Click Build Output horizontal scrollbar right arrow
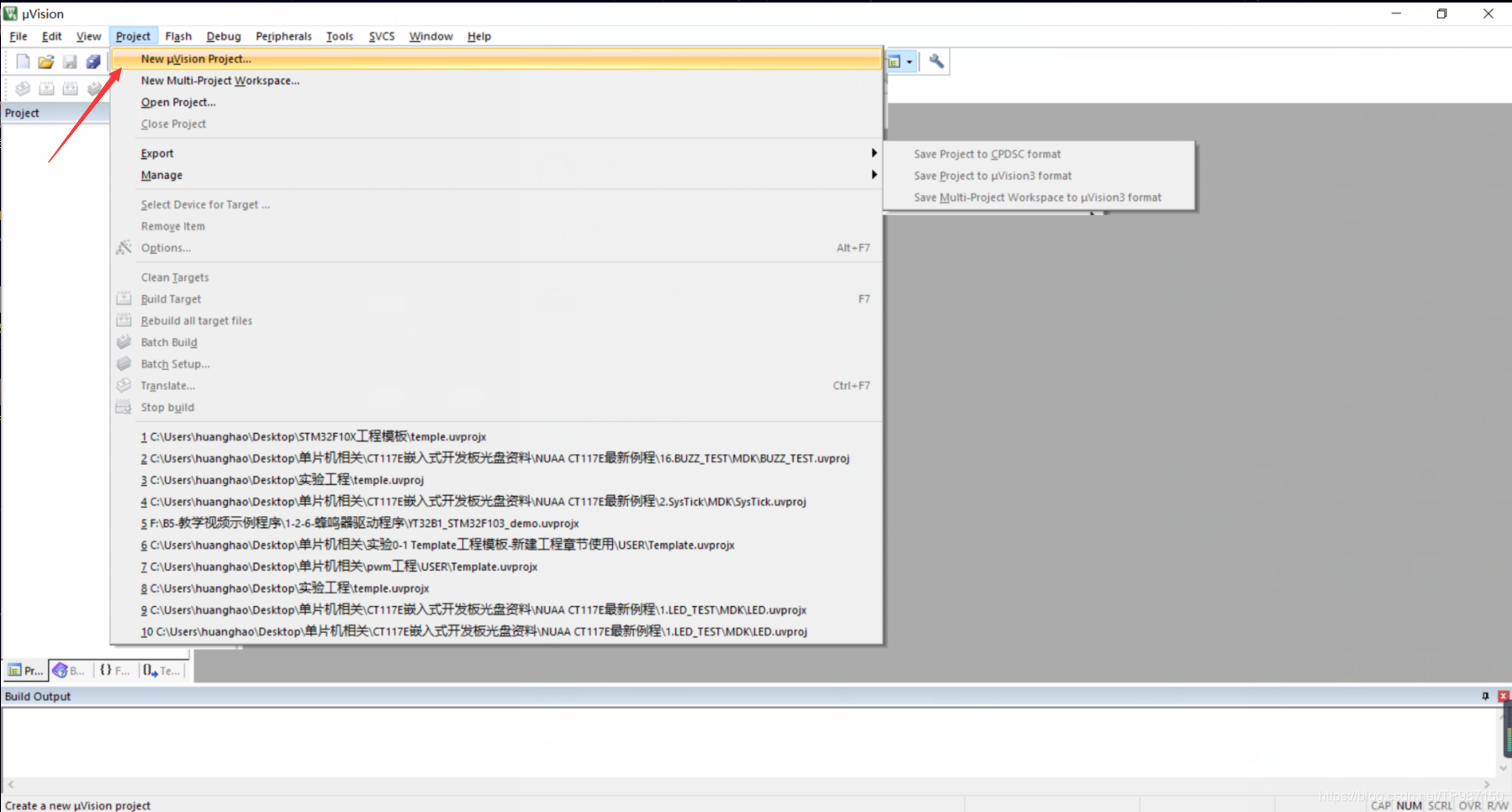The image size is (1512, 812). point(1487,784)
